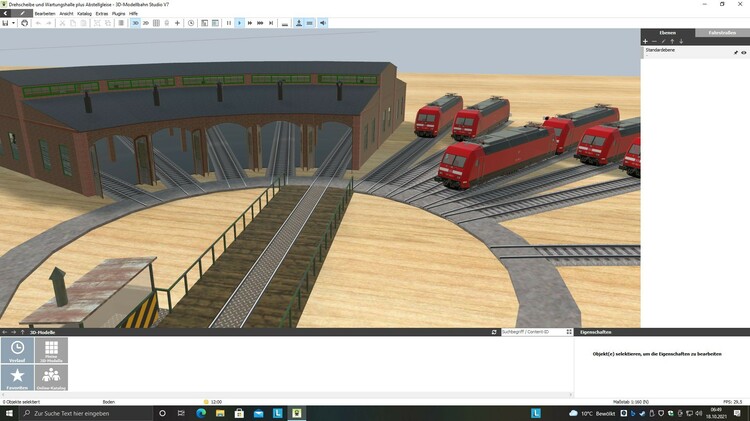Click the plus crosshair icon in toolbar
This screenshot has height=421, width=750.
coord(177,23)
